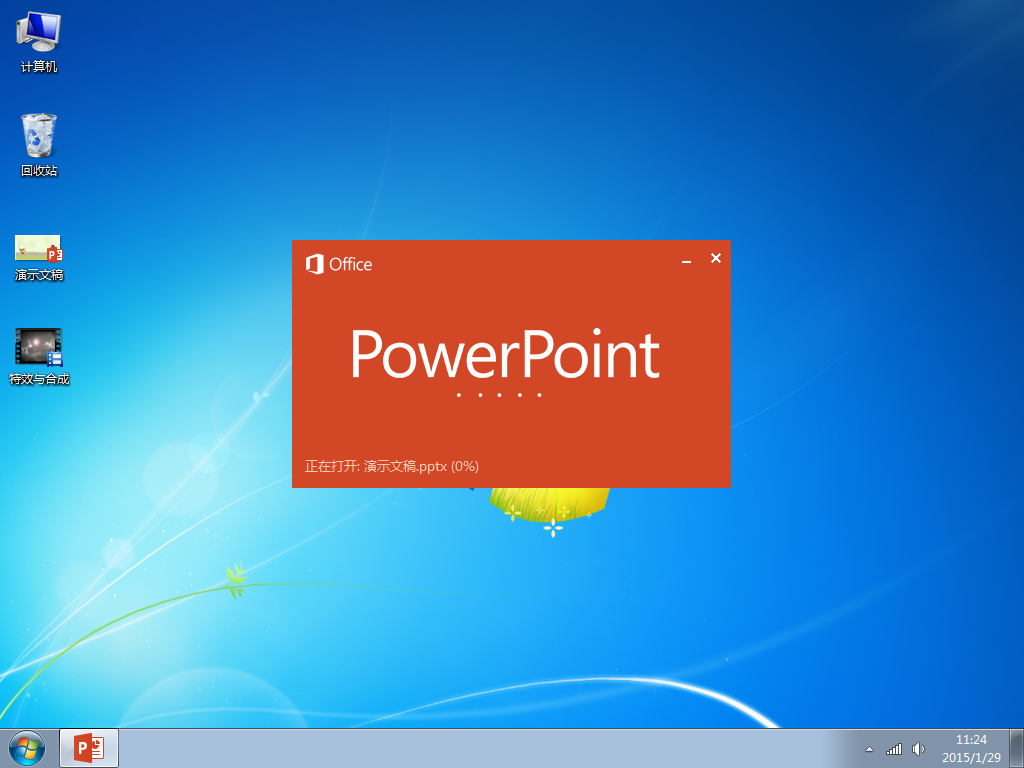Click the 计算机 icon label
The width and height of the screenshot is (1024, 768).
(x=39, y=67)
